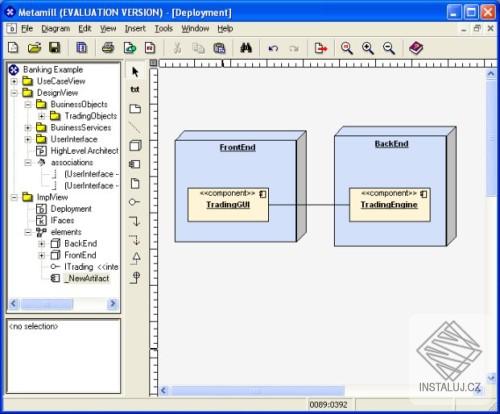Zoom in on the diagram

(368, 48)
